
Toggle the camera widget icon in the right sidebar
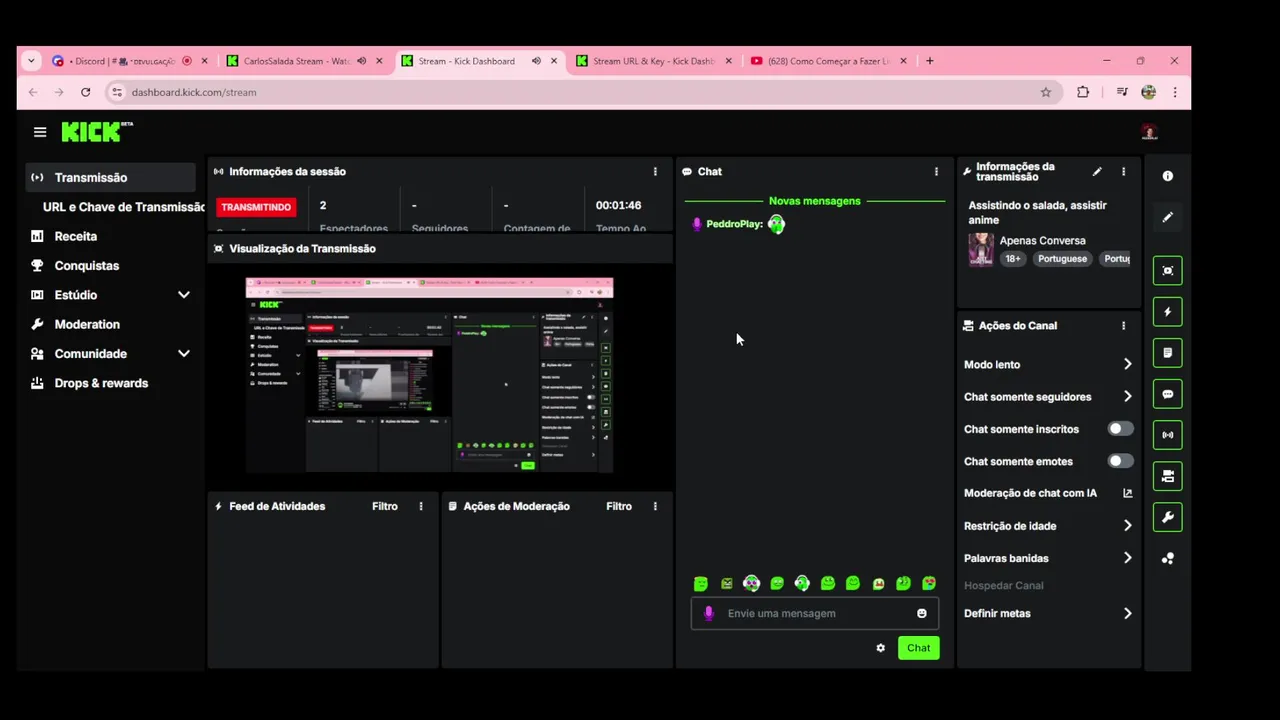(x=1167, y=476)
